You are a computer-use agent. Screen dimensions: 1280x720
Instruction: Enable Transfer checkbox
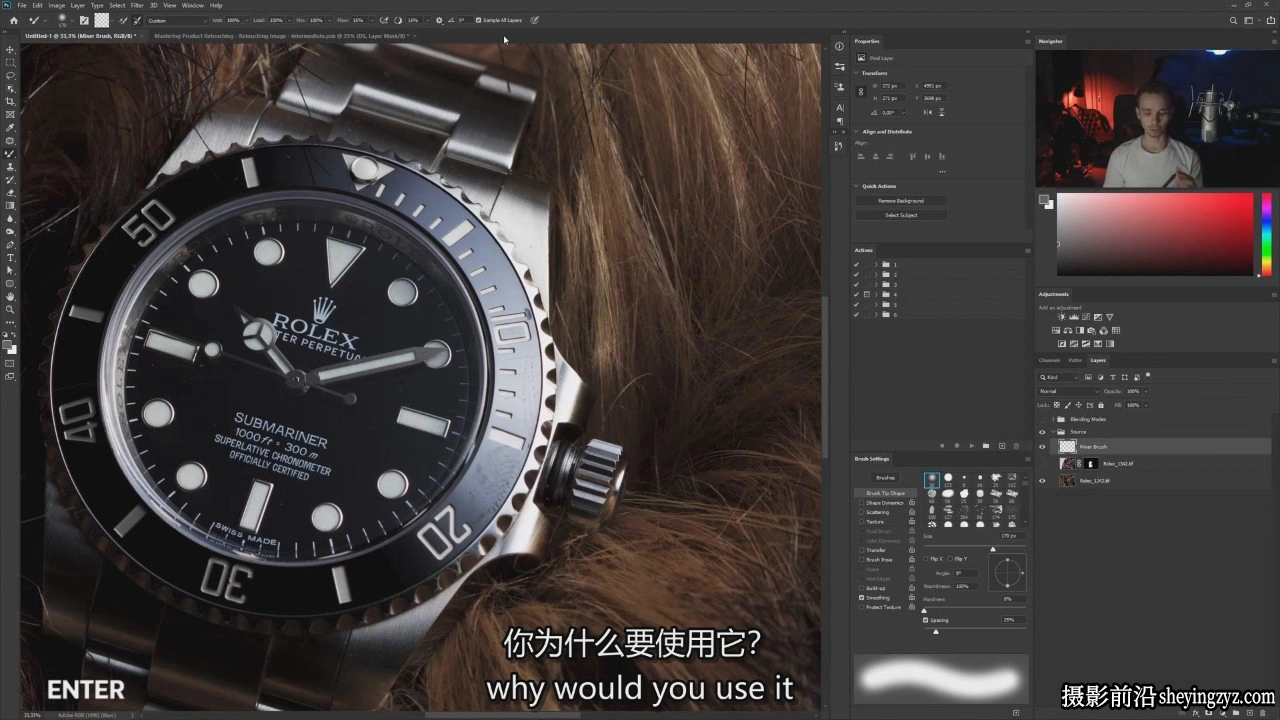coord(862,550)
